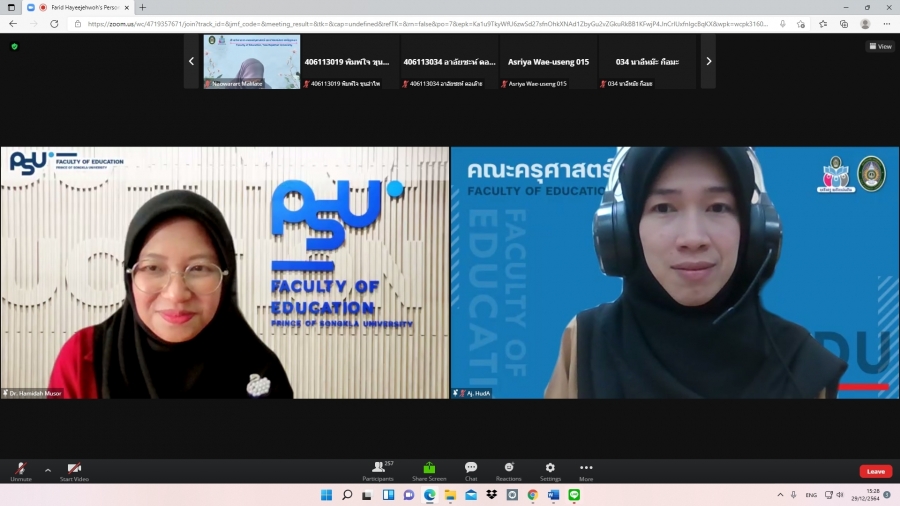Expand the More options menu
The width and height of the screenshot is (900, 506).
click(586, 470)
